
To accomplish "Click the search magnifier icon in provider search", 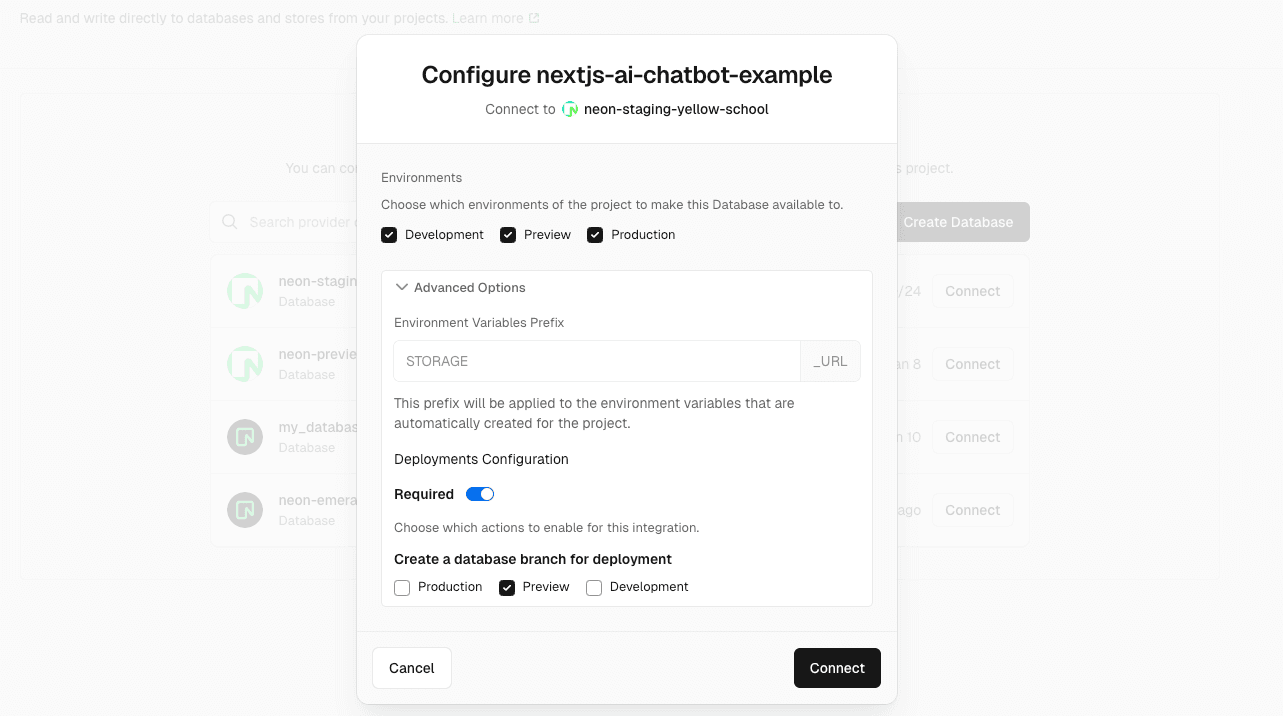I will 229,222.
